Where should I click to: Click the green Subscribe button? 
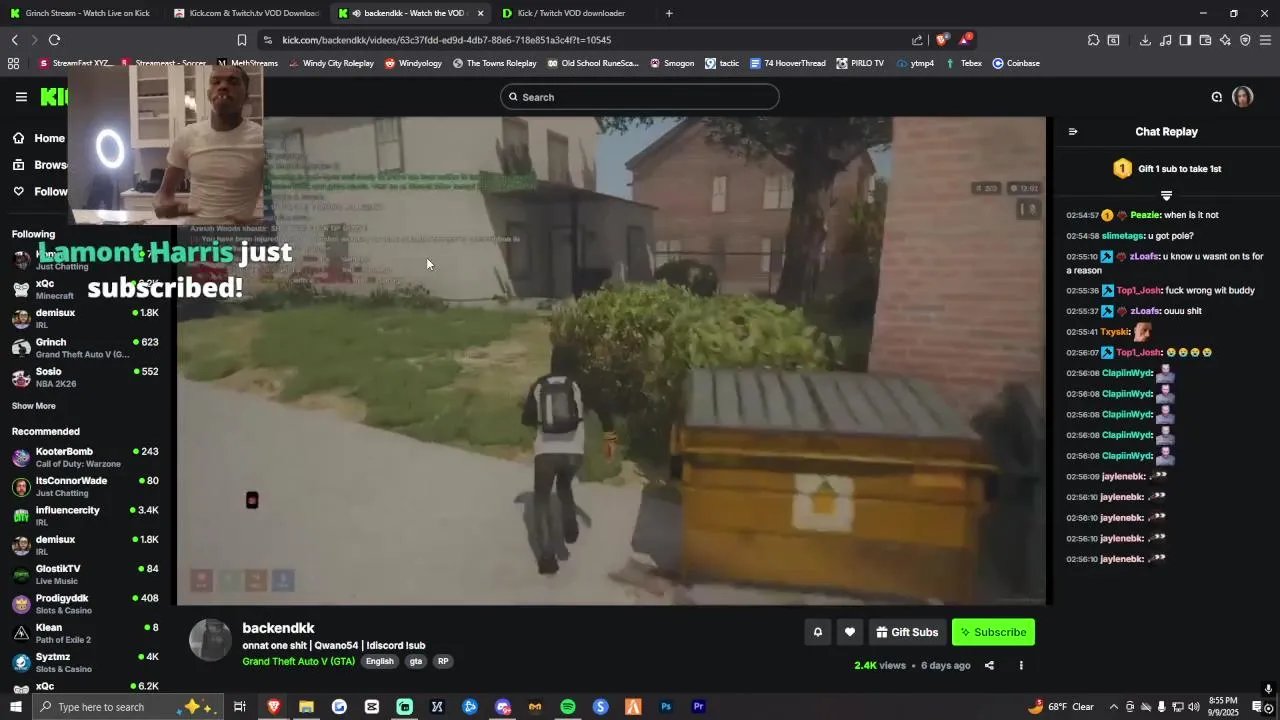[993, 632]
